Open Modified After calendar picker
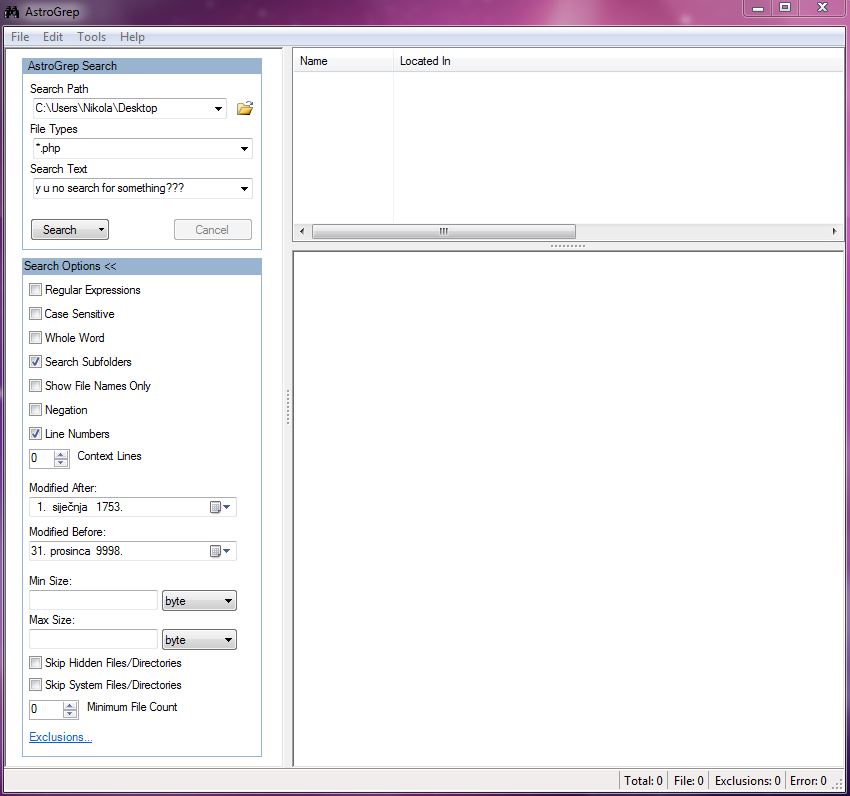Screen dimensions: 850x796 click(220, 507)
